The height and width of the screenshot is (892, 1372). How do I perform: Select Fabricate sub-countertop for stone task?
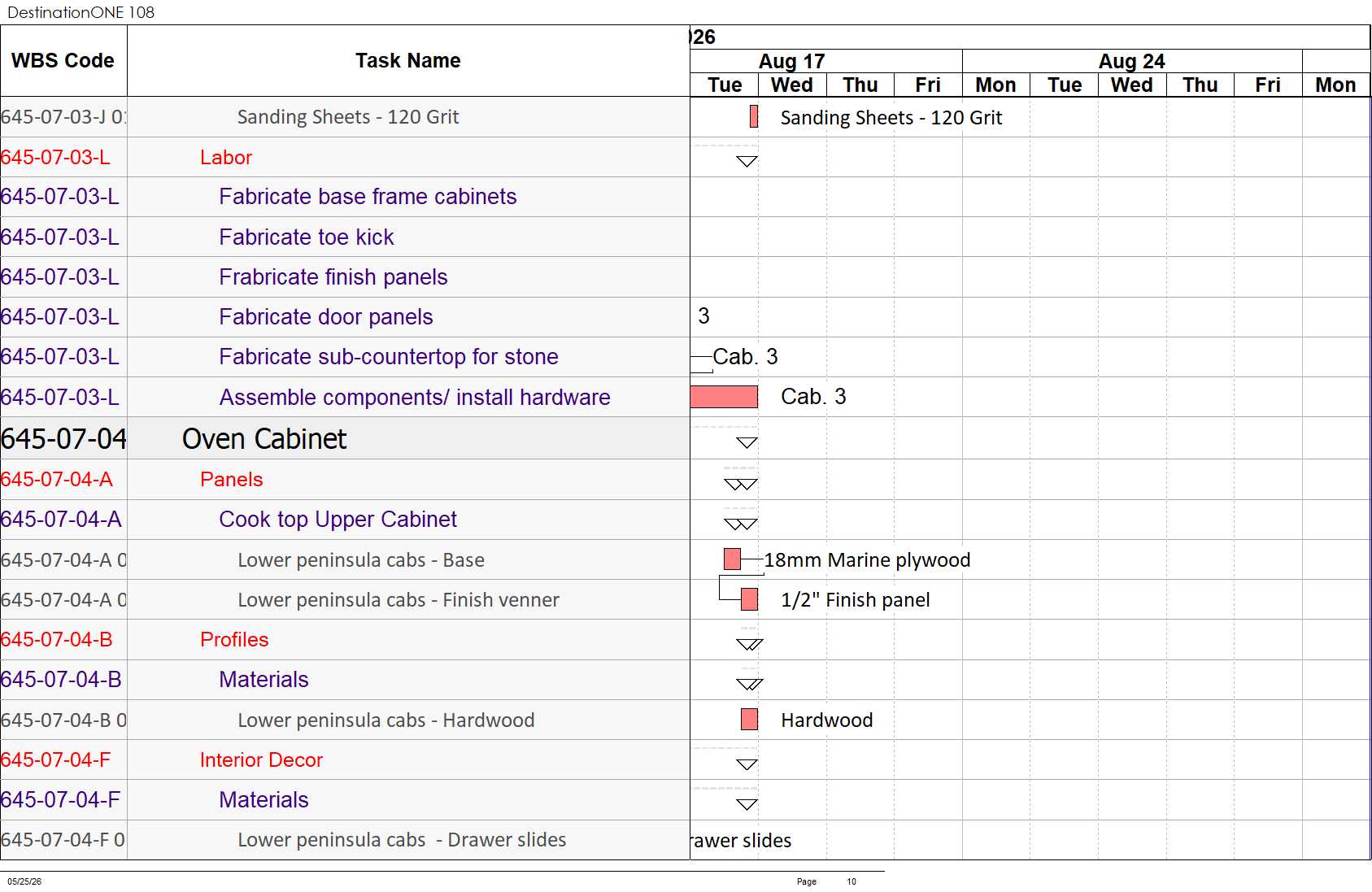(x=389, y=357)
